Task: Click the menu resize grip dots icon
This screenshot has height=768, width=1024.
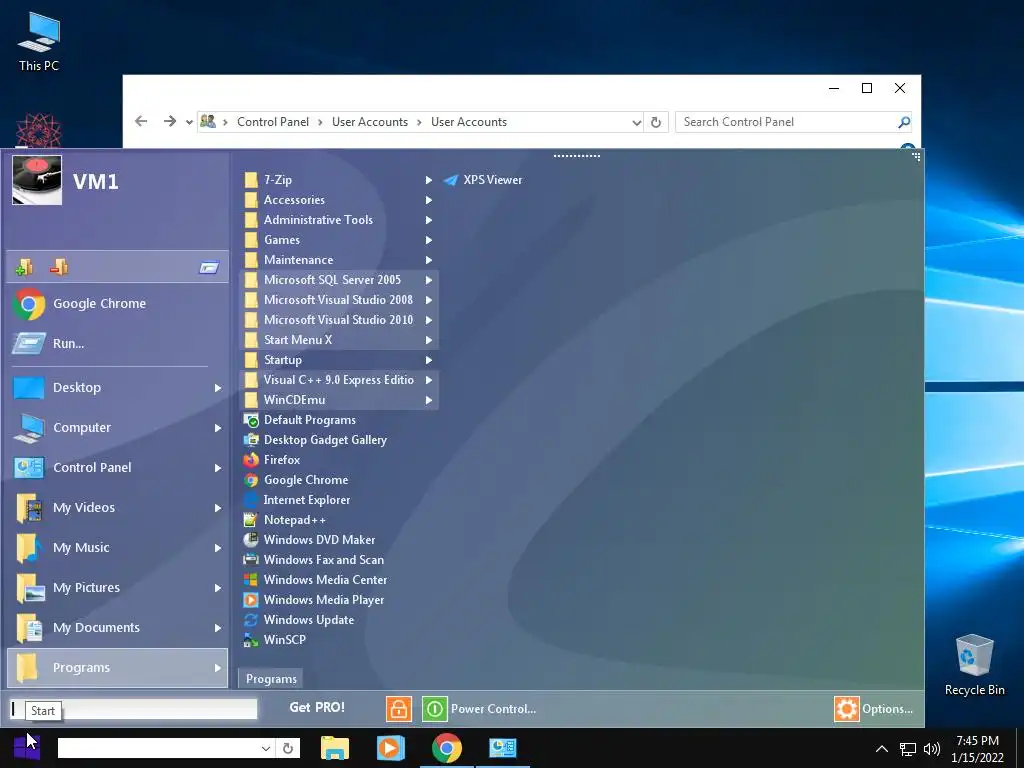Action: tap(916, 157)
